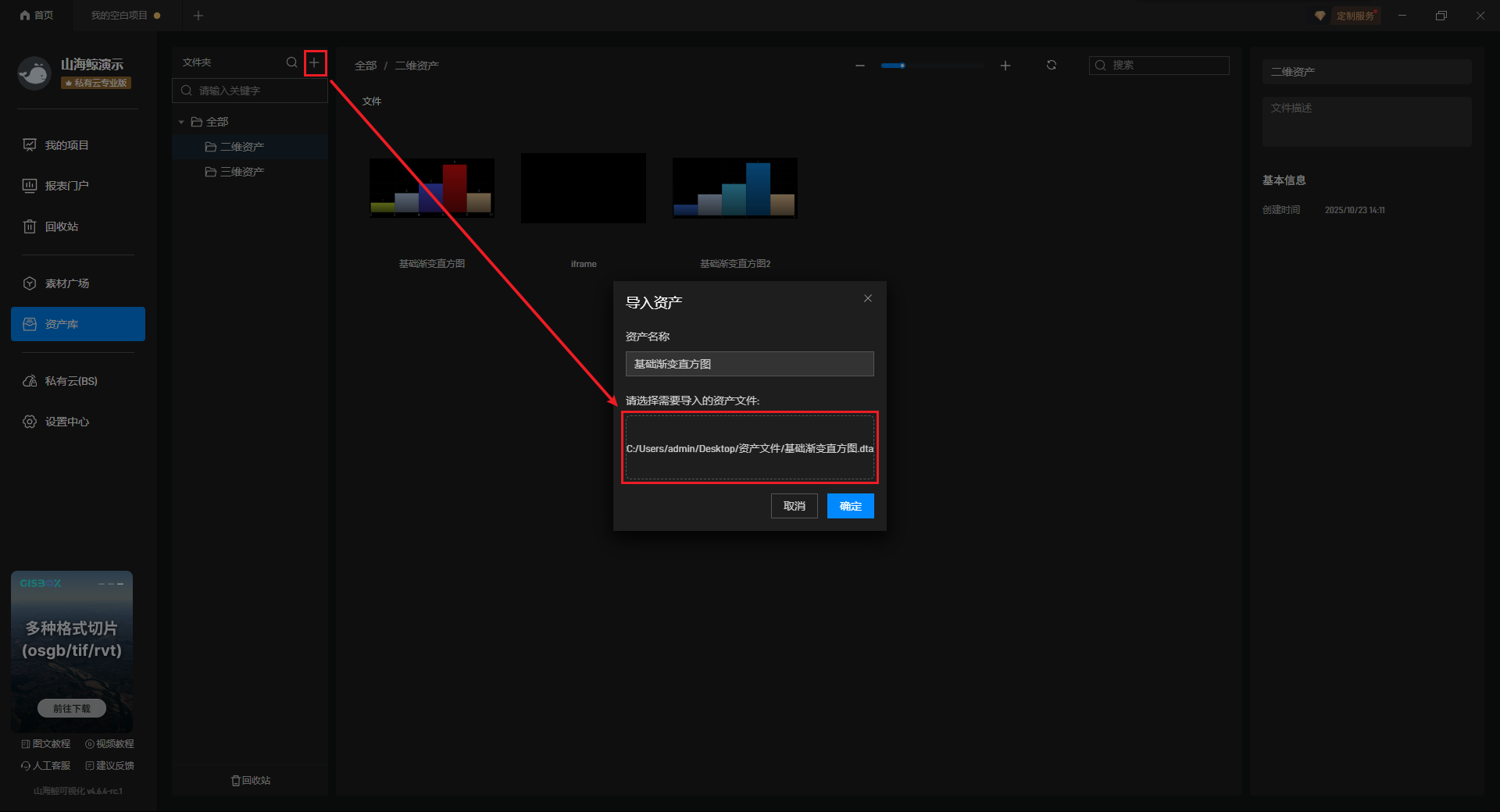
Task: Select the 二维资产 folder in the tree
Action: [x=250, y=147]
